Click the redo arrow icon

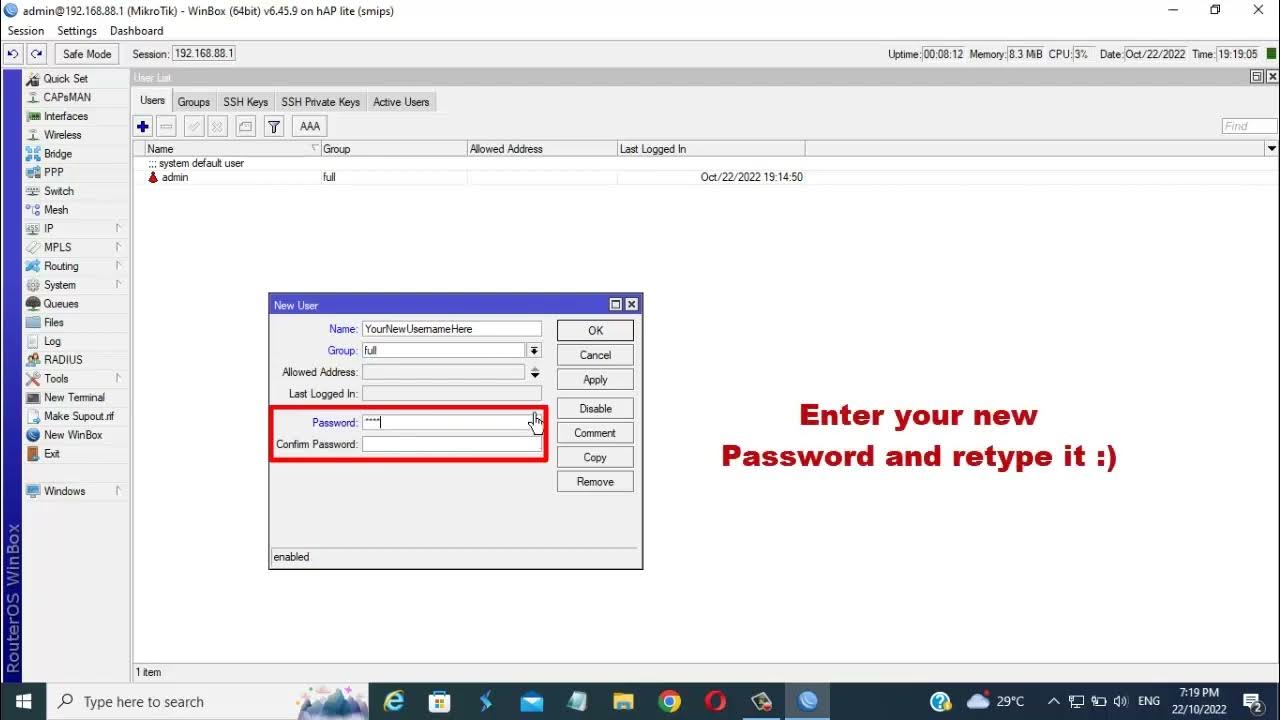[x=37, y=54]
